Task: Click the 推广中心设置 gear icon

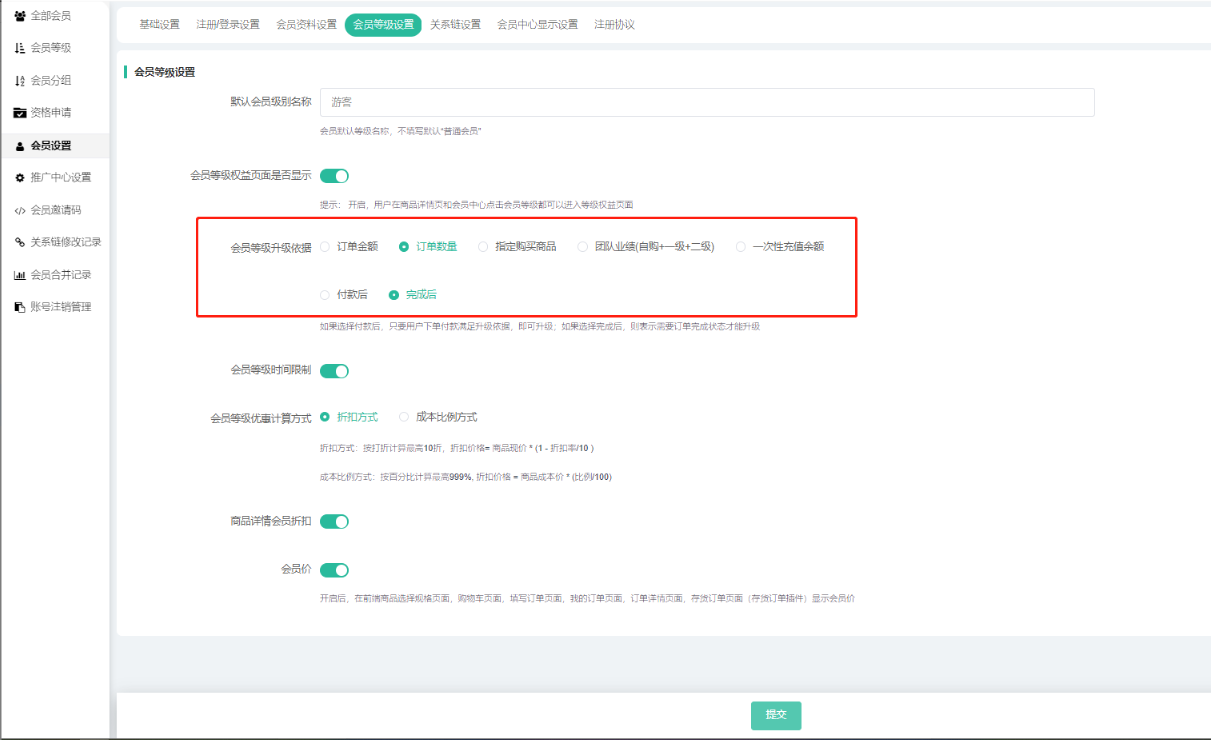Action: click(20, 178)
